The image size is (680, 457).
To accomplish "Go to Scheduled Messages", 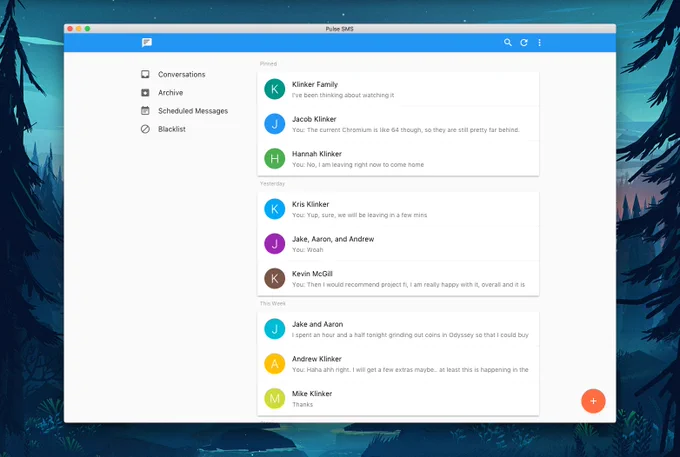I will (193, 111).
